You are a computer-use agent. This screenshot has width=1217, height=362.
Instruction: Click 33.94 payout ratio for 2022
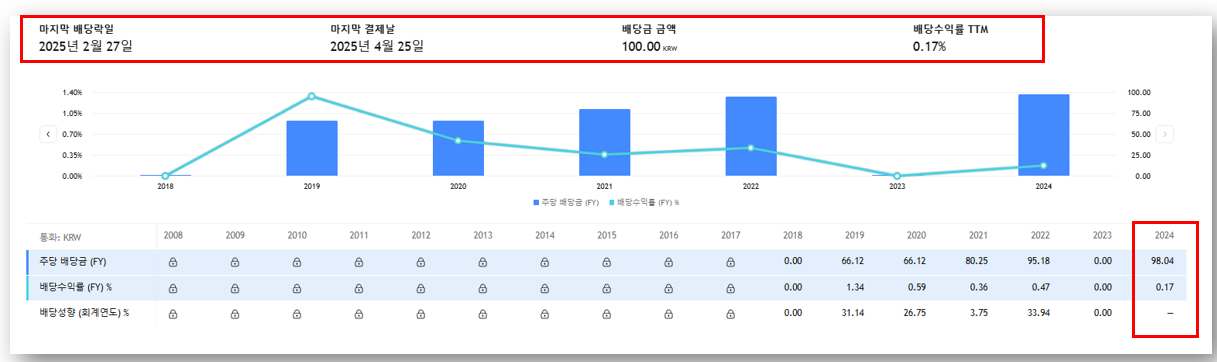click(x=1040, y=313)
